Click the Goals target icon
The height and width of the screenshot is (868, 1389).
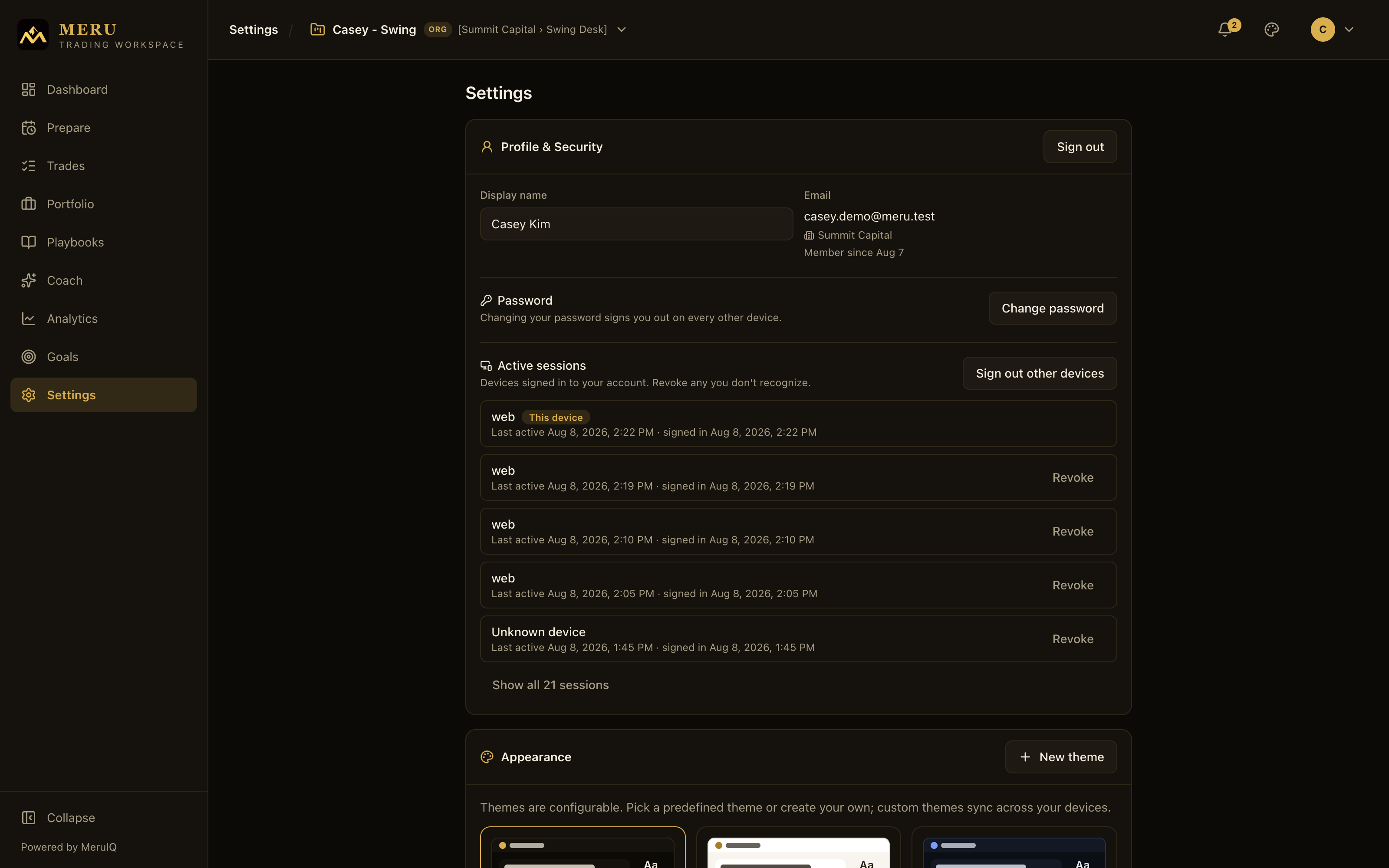[29, 356]
